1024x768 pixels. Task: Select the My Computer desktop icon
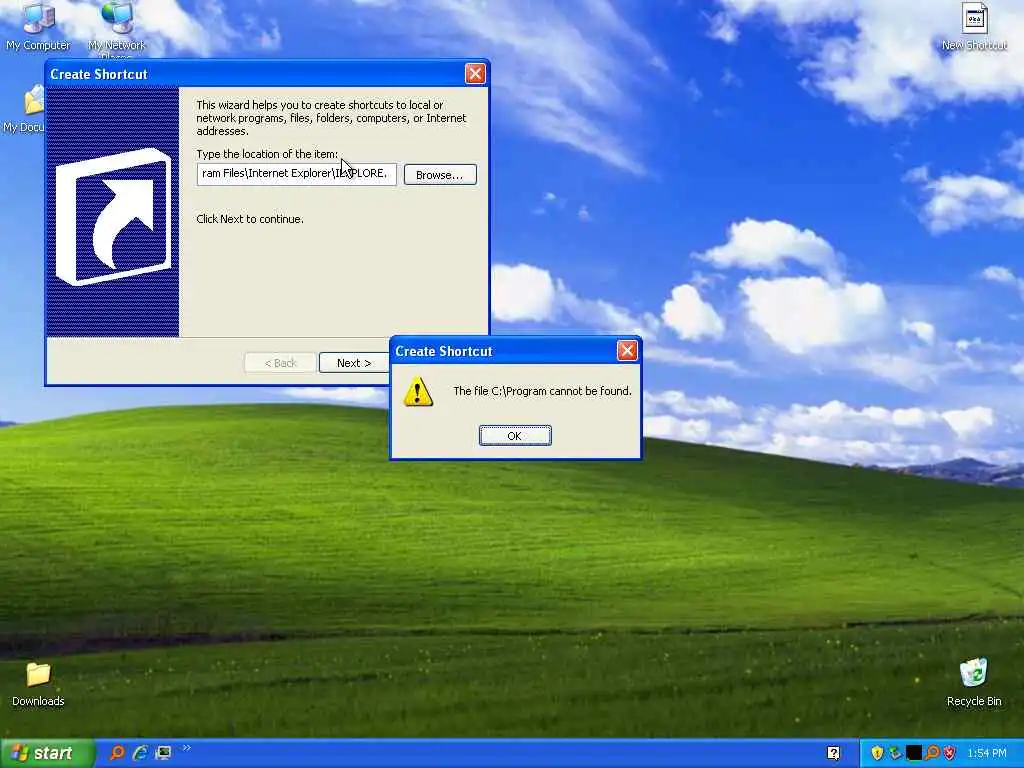click(38, 27)
